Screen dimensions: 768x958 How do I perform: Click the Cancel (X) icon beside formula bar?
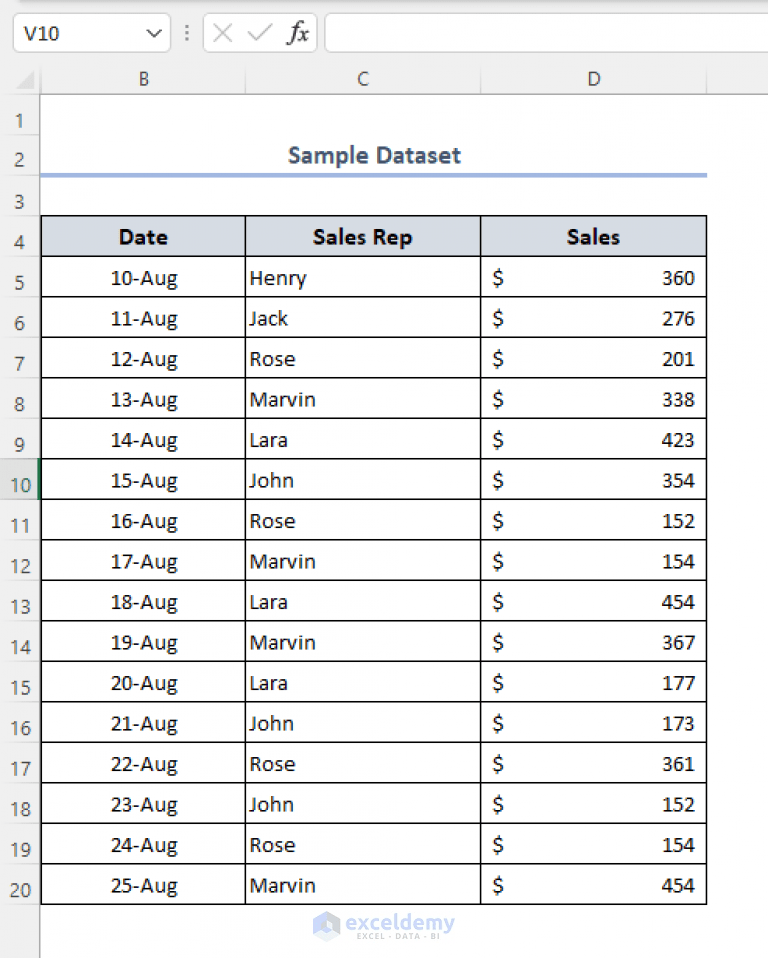pos(222,32)
